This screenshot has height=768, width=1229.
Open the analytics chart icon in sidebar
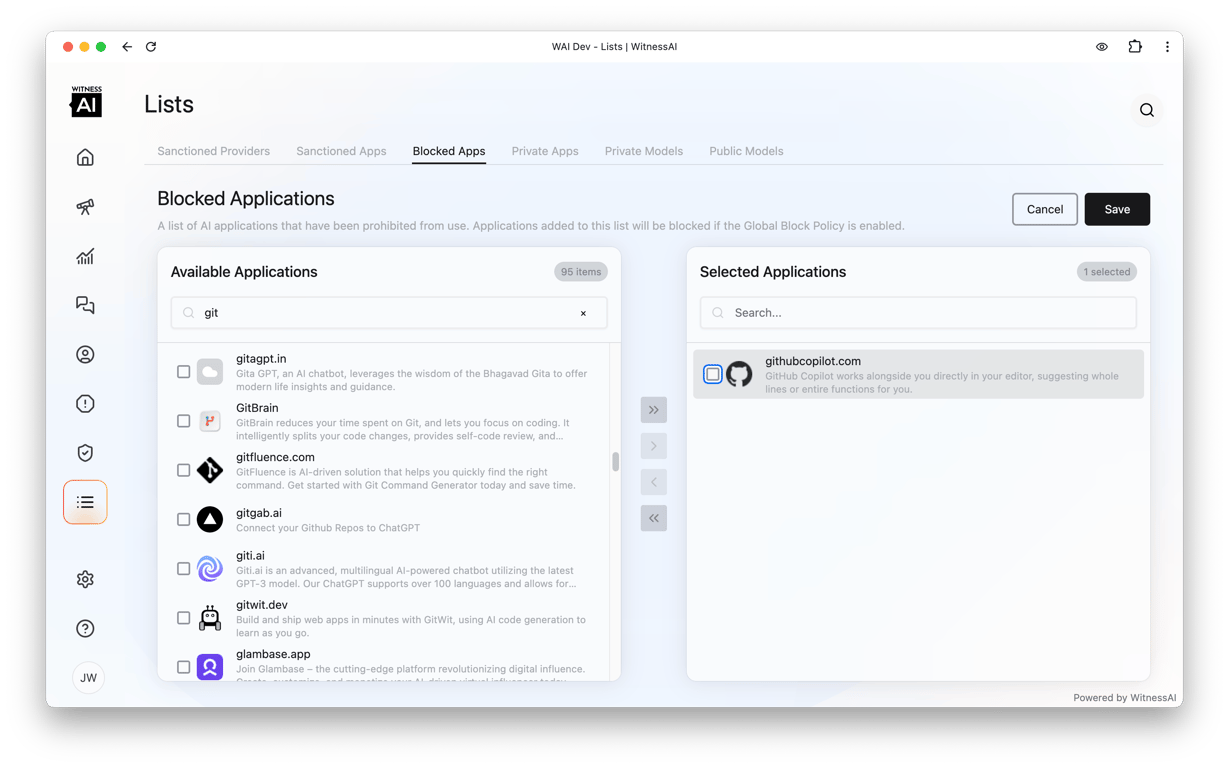point(85,256)
